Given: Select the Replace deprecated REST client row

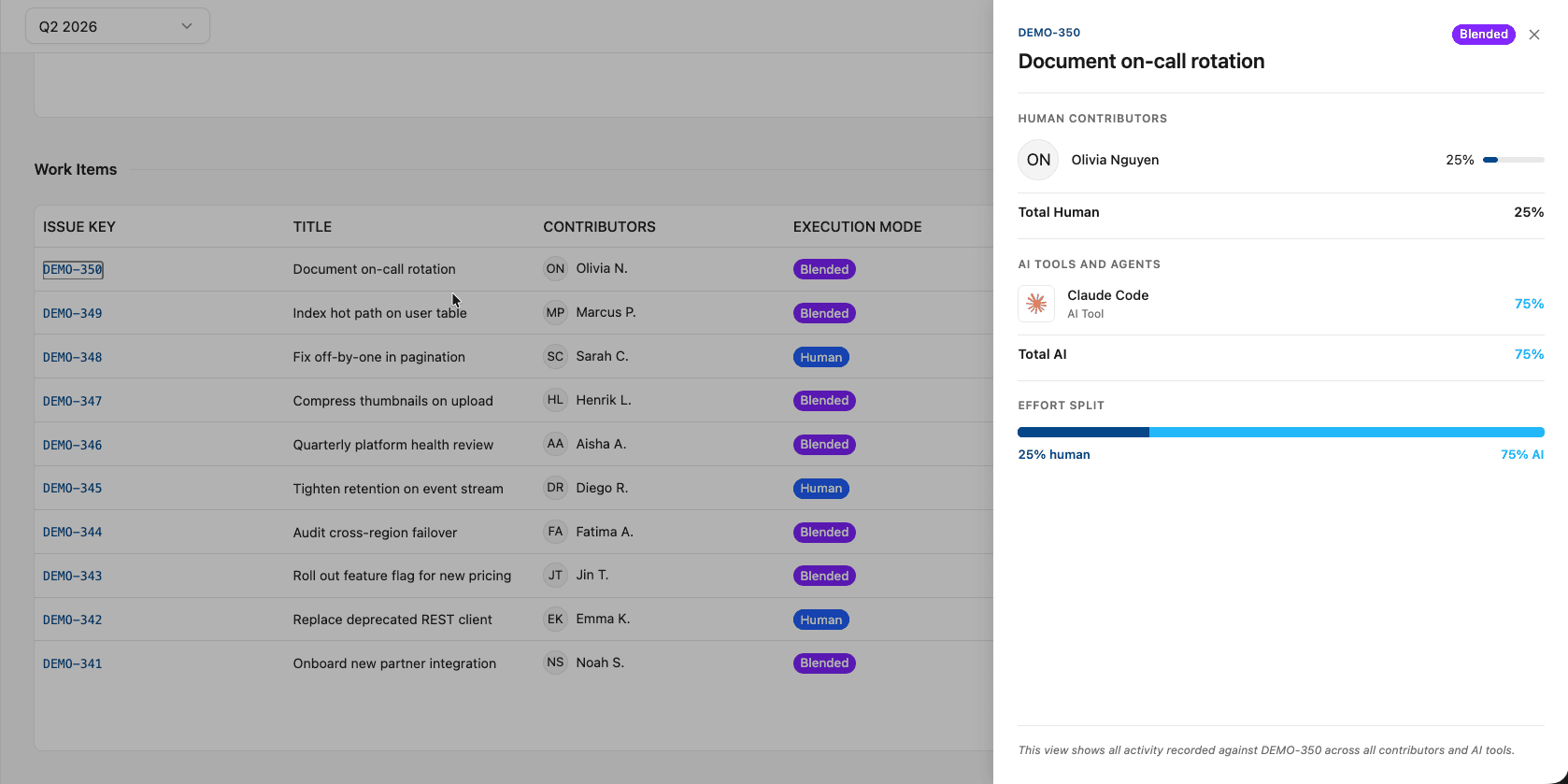Looking at the screenshot, I should (514, 619).
